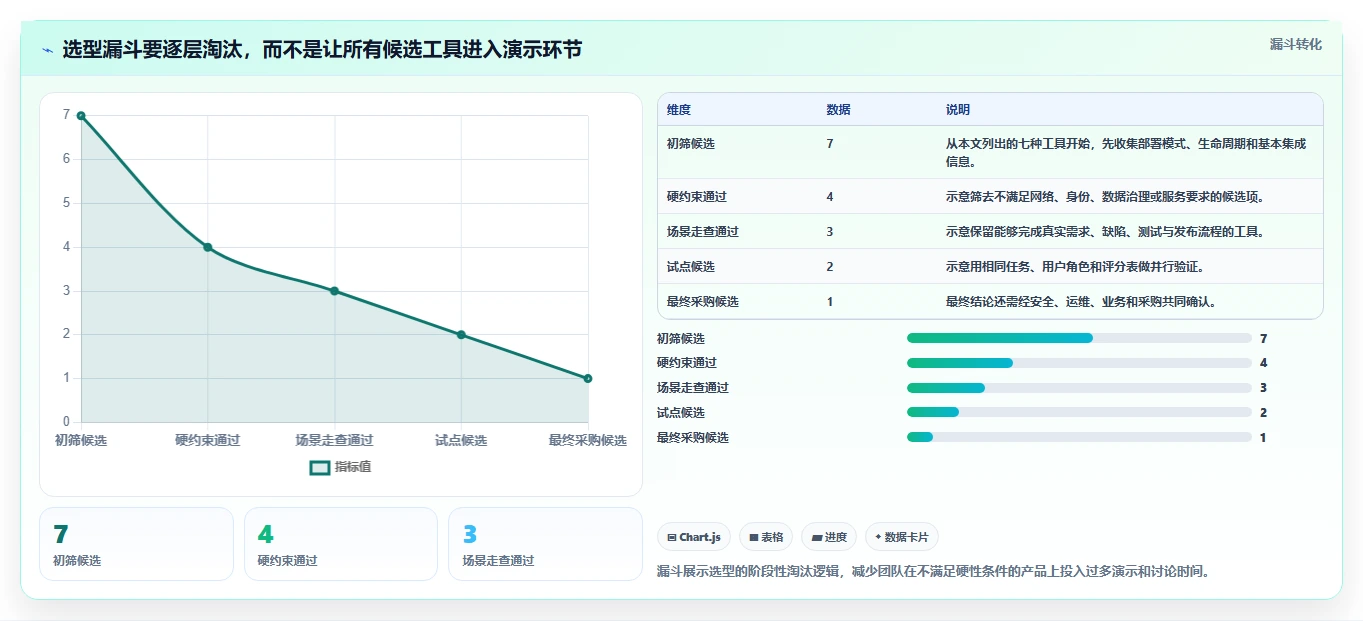Screen dimensions: 1363x621
Task: Click the progress bar for 试点候选
Action: tap(1079, 412)
